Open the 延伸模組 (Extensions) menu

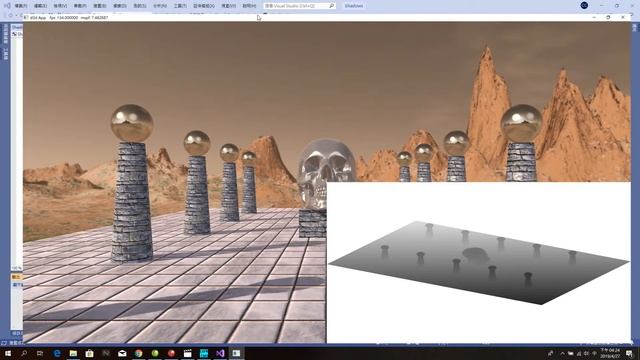pos(204,6)
